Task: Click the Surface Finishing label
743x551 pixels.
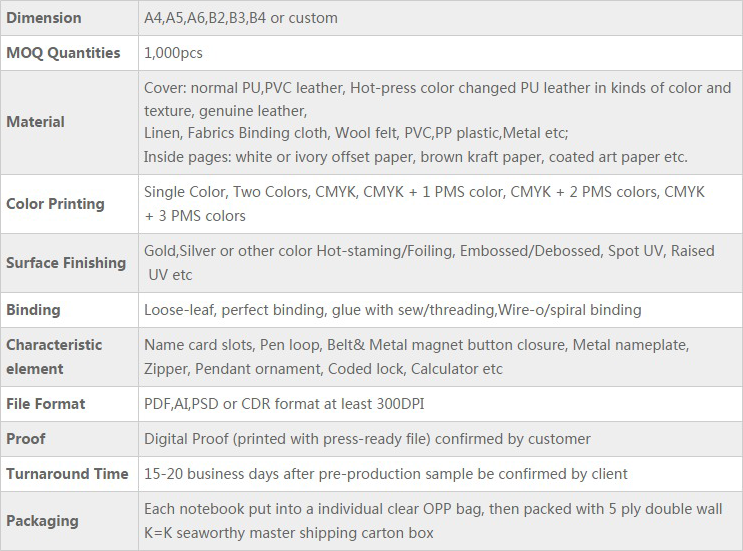Action: point(66,263)
